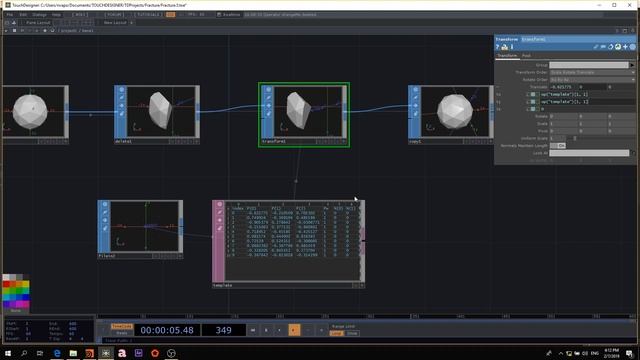
Task: Pick the red swatch in node color palette
Action: (7, 284)
